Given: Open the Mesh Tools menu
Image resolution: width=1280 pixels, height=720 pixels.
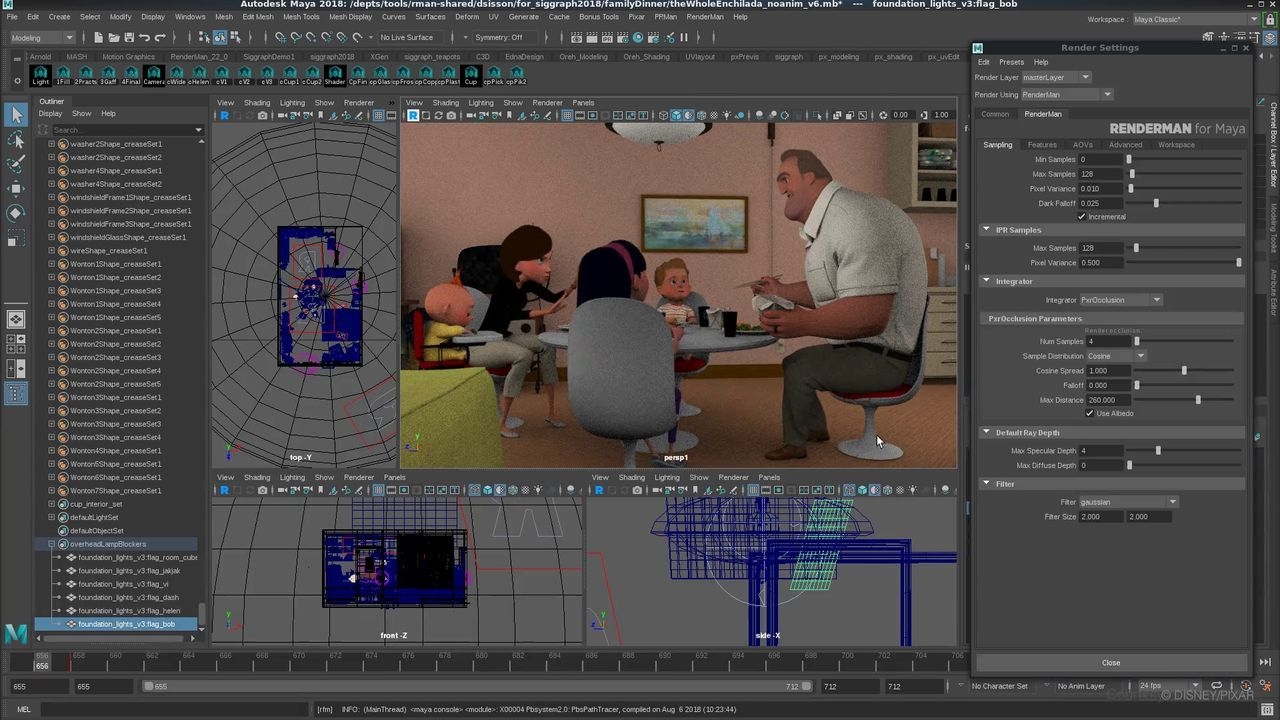Looking at the screenshot, I should click(301, 17).
